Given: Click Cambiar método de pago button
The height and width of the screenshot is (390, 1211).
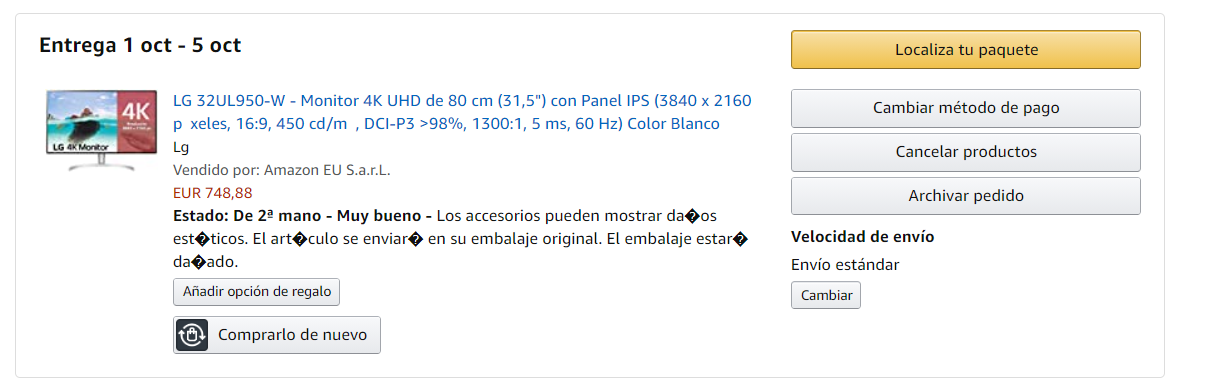Looking at the screenshot, I should click(966, 108).
